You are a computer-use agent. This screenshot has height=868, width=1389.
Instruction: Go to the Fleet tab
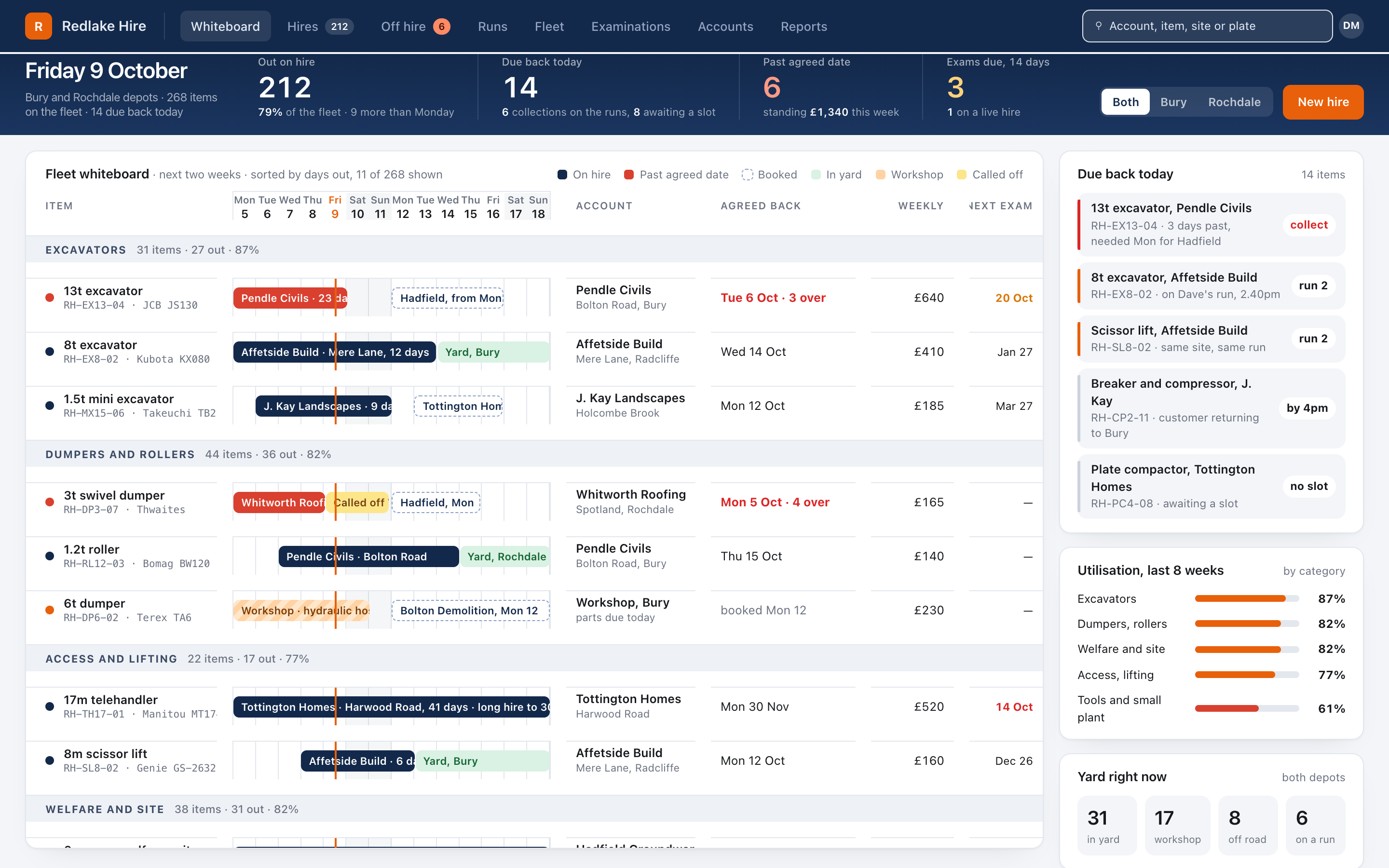point(549,27)
